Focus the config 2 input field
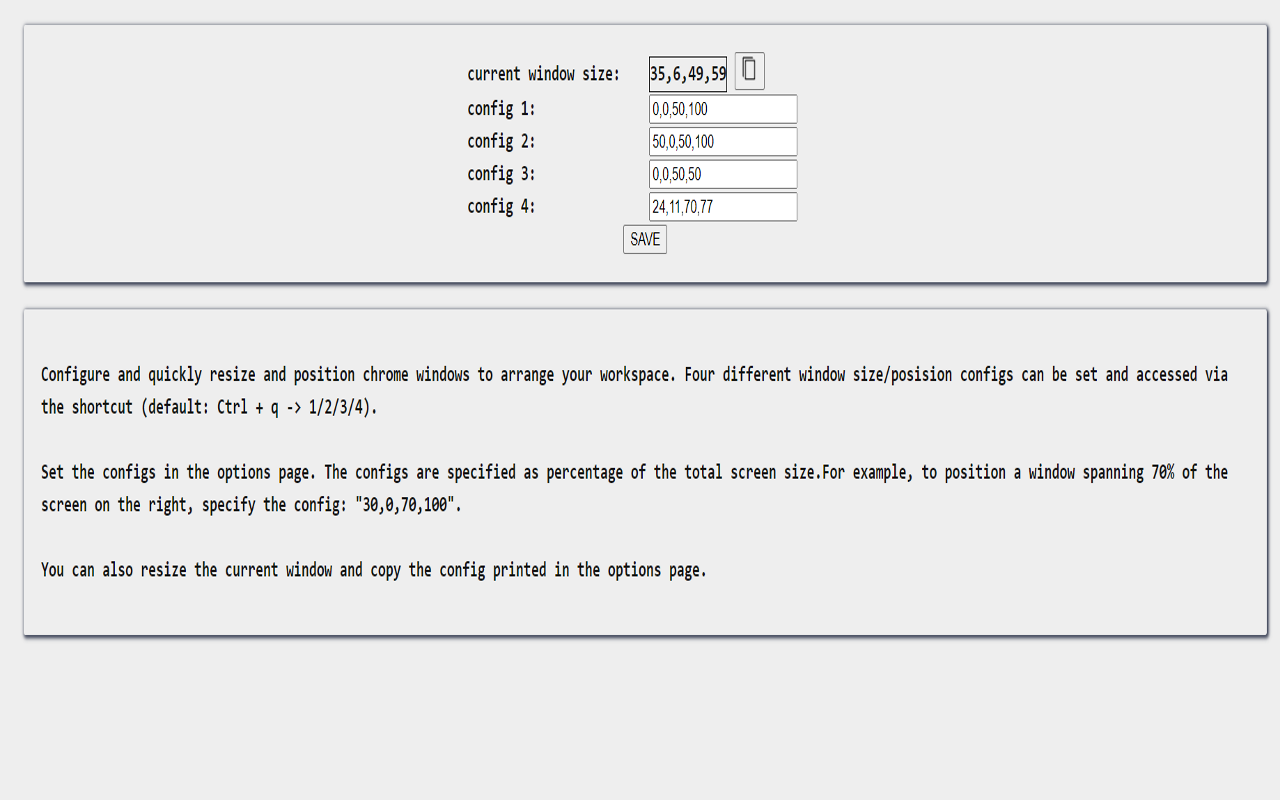Screen dimensions: 1280x800 [722, 142]
